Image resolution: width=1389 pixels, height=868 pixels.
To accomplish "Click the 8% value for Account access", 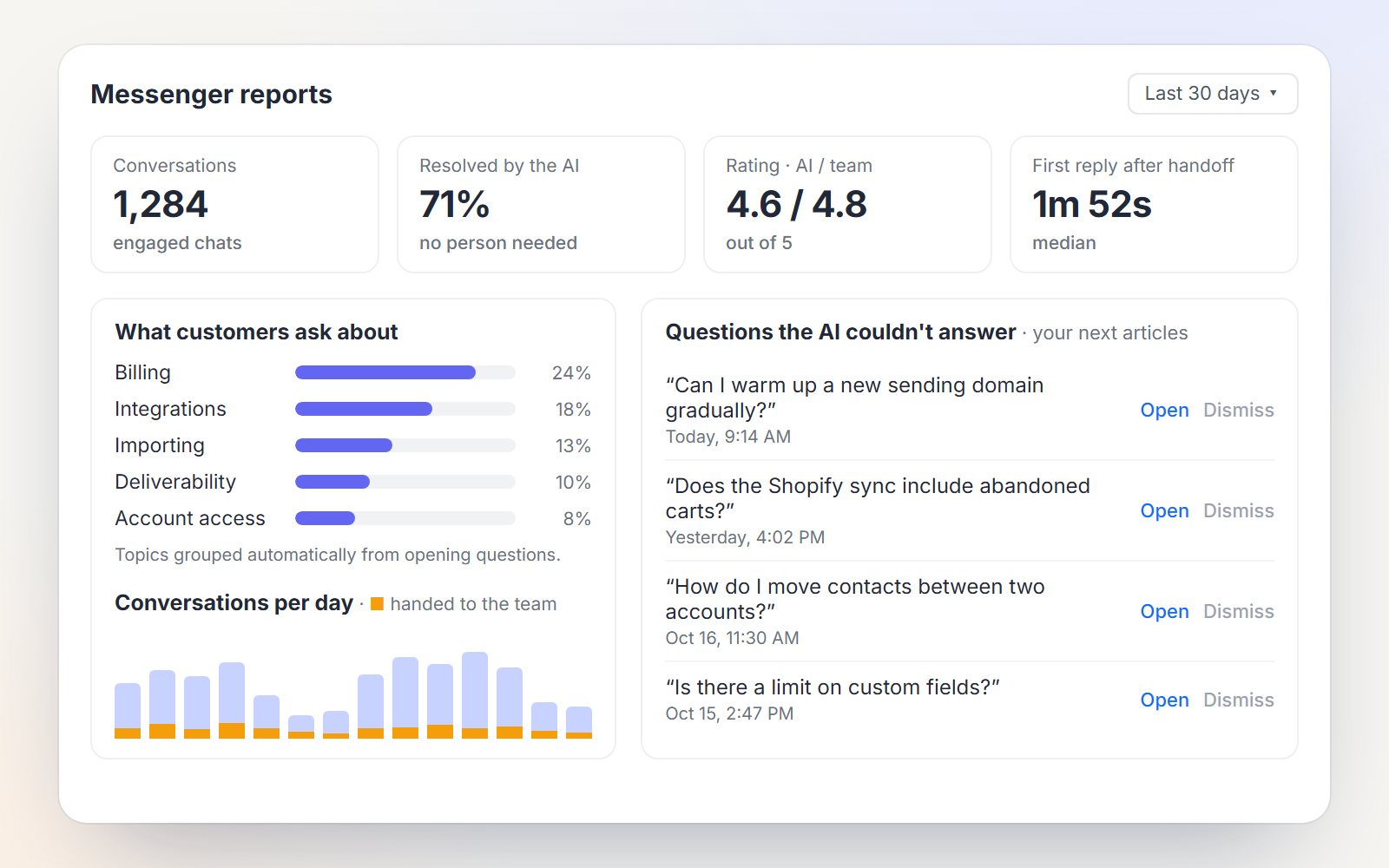I will click(x=576, y=519).
